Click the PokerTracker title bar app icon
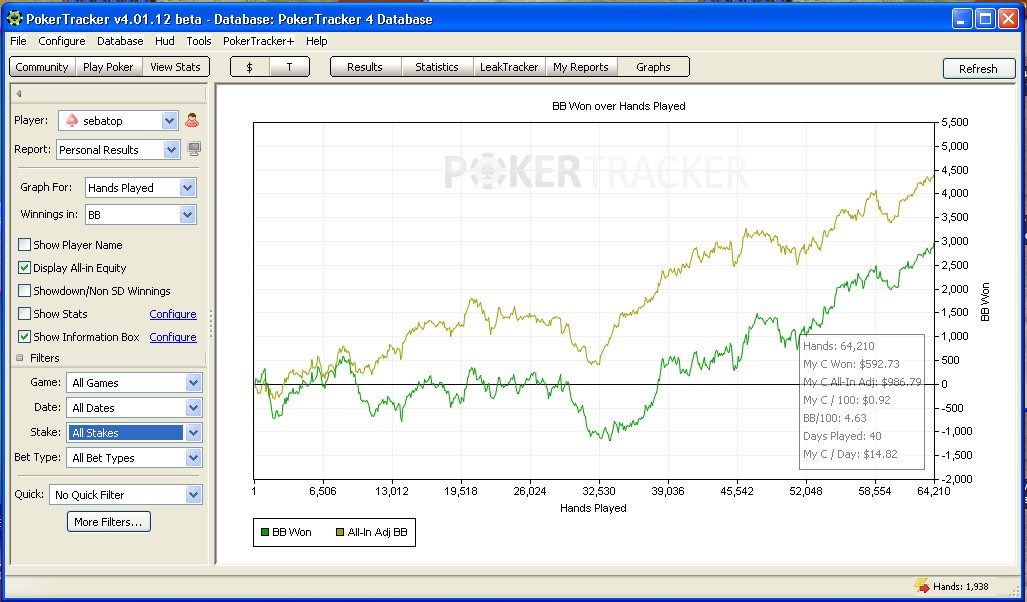 pos(14,18)
